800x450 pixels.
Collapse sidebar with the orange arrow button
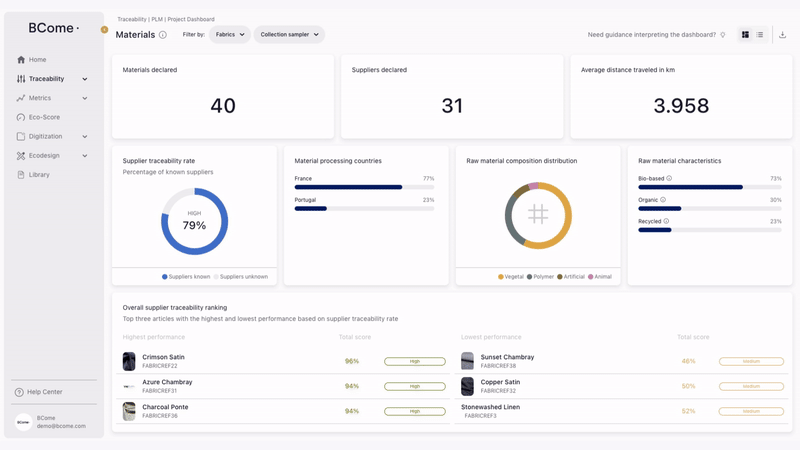click(104, 30)
